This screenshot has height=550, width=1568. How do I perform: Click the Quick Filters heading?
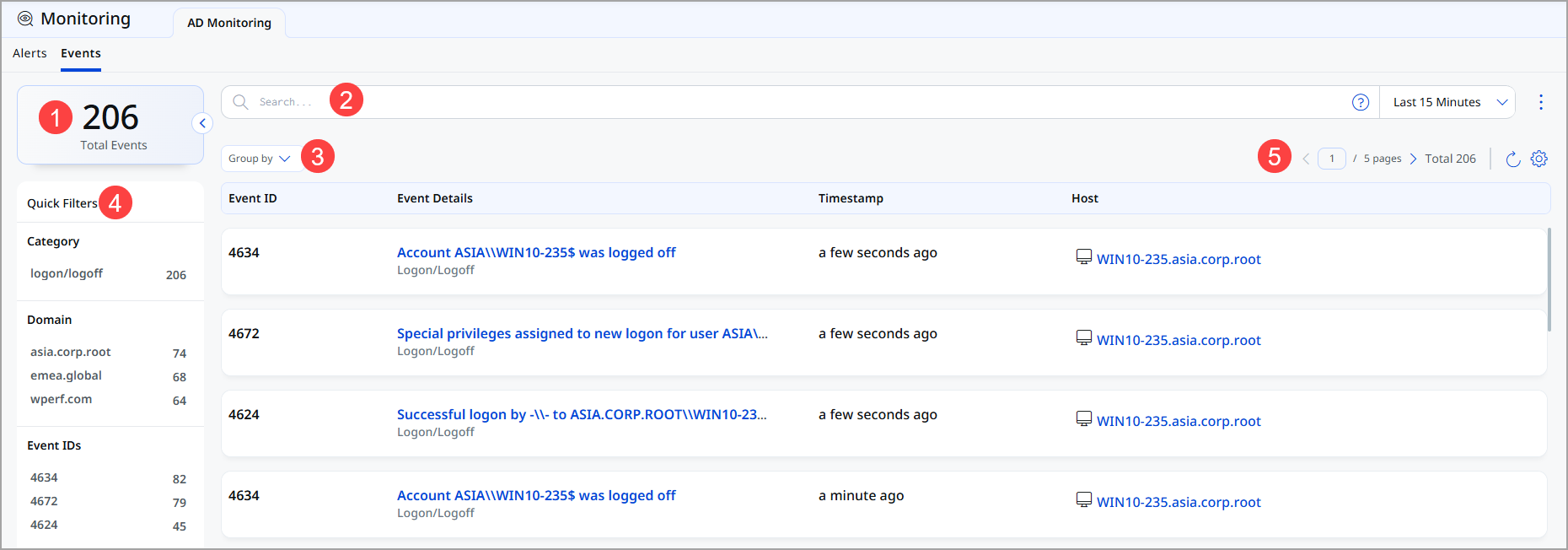[x=62, y=203]
